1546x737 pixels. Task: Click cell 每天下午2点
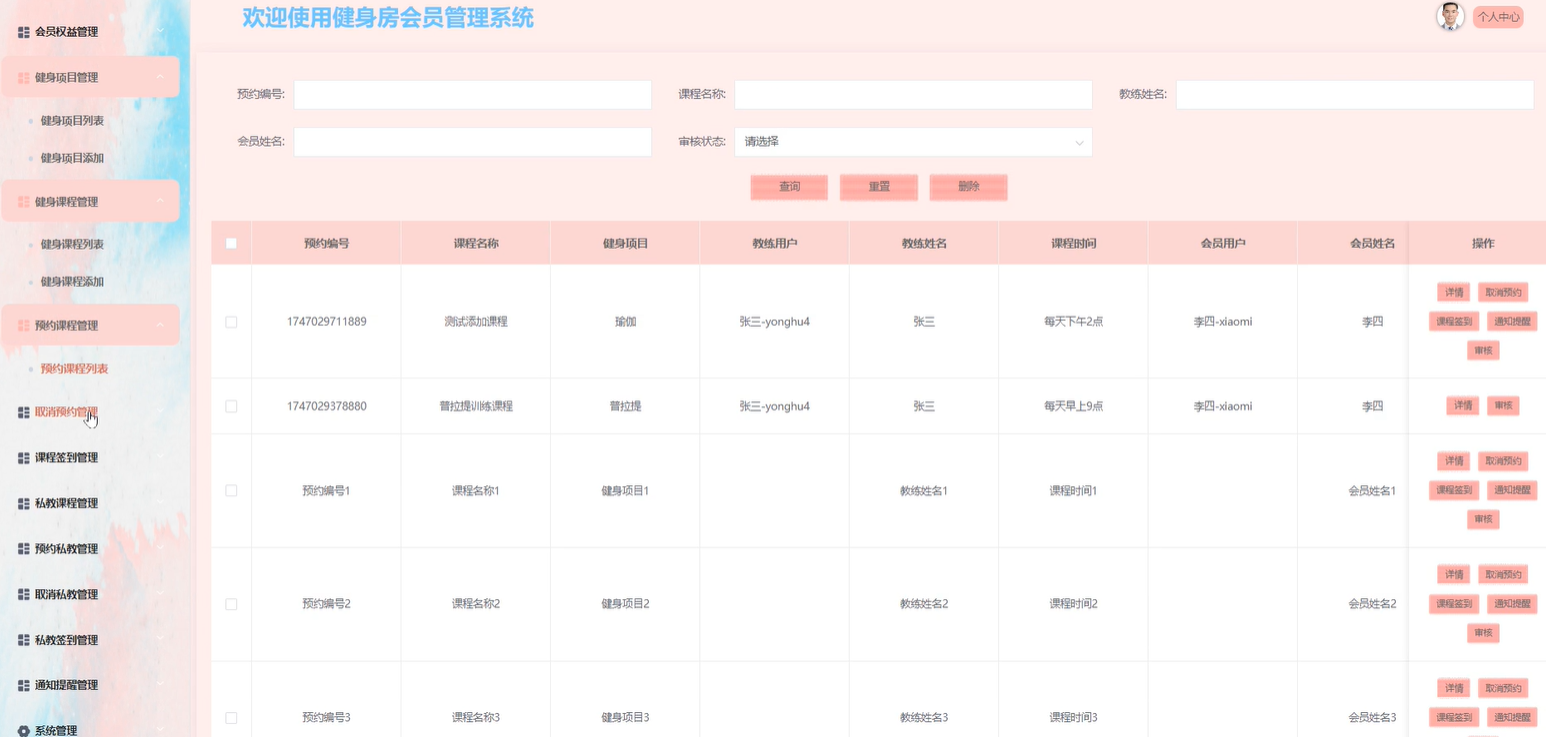click(x=1073, y=322)
